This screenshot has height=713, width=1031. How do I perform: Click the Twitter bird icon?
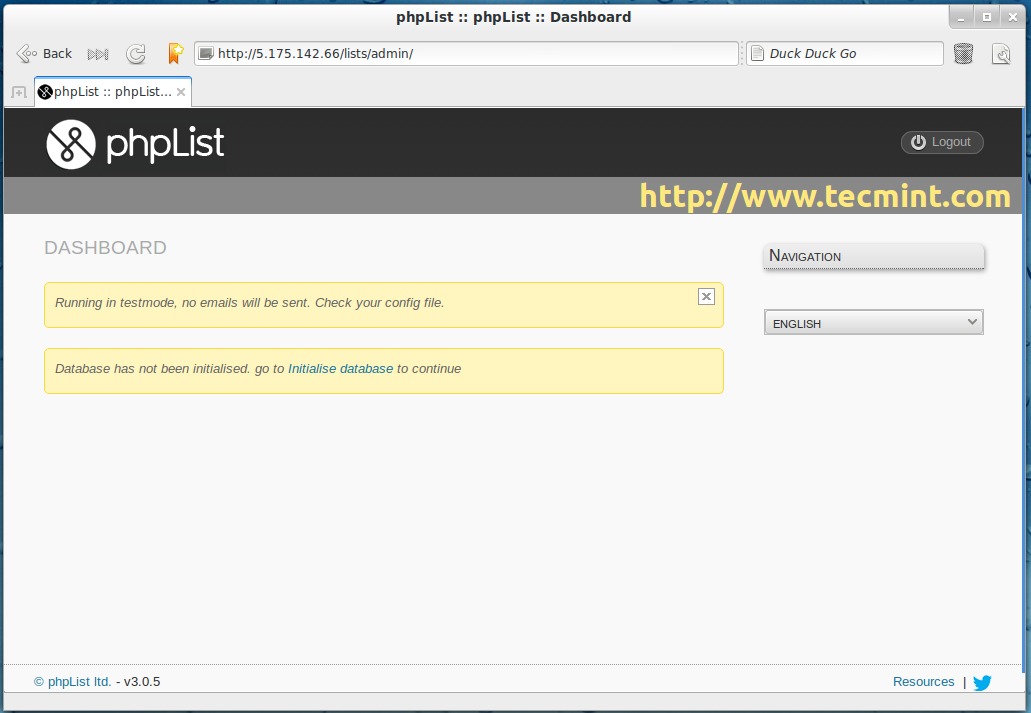[x=982, y=683]
